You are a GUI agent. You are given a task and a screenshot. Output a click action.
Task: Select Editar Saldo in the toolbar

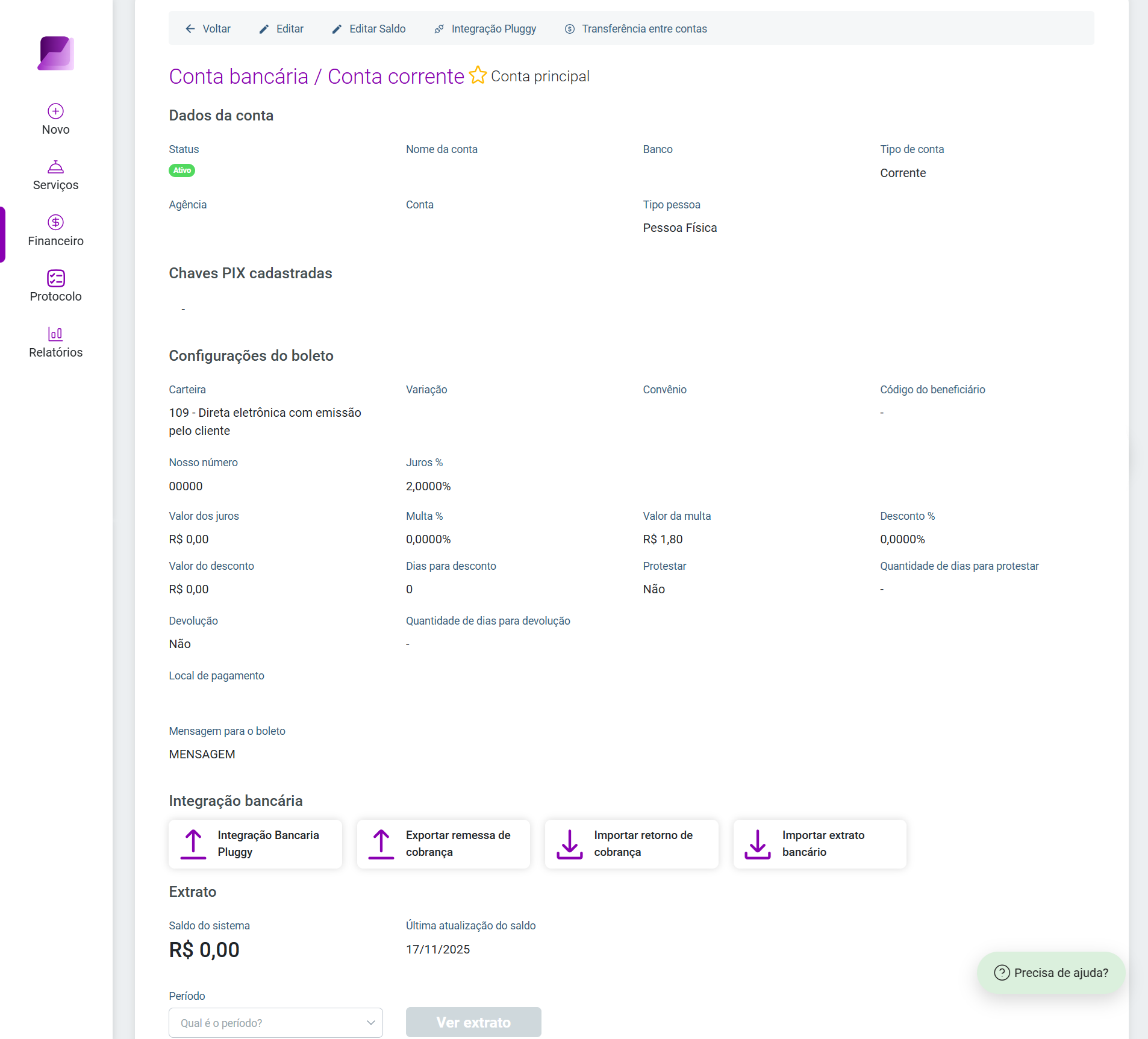click(x=369, y=29)
